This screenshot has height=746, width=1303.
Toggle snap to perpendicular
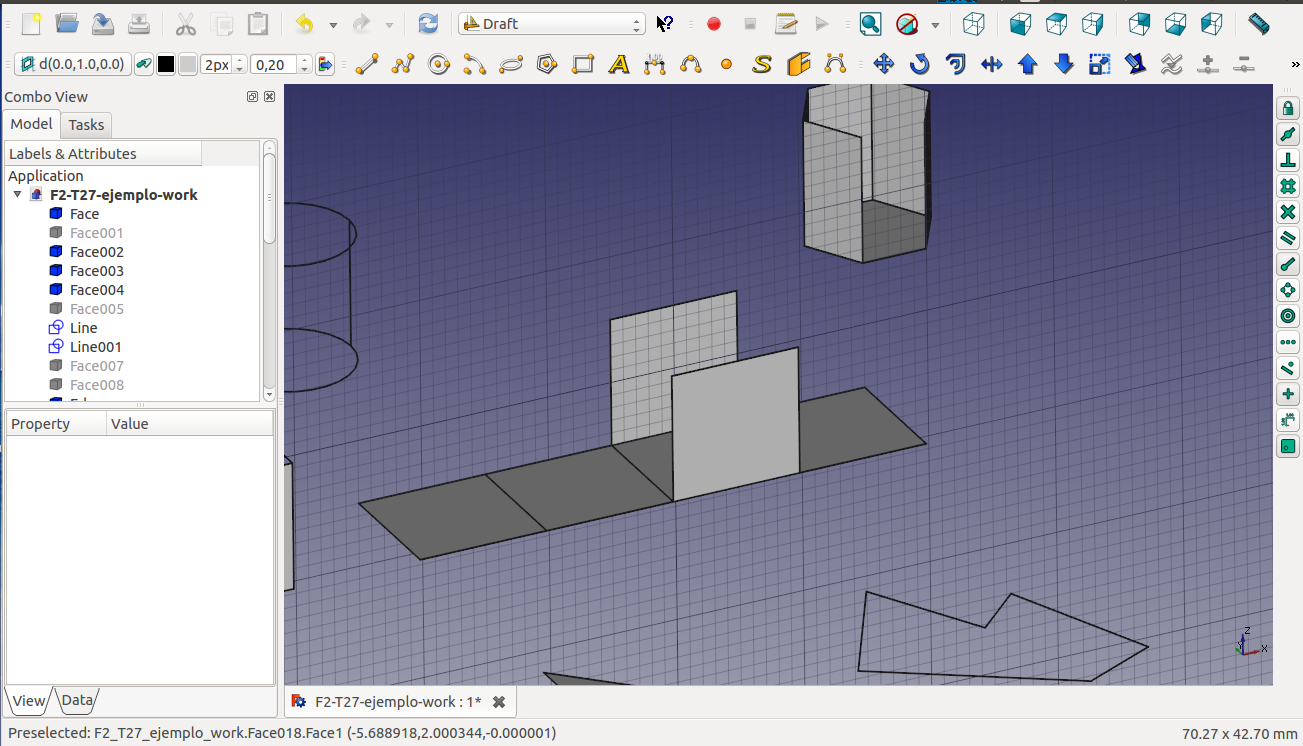coord(1288,160)
